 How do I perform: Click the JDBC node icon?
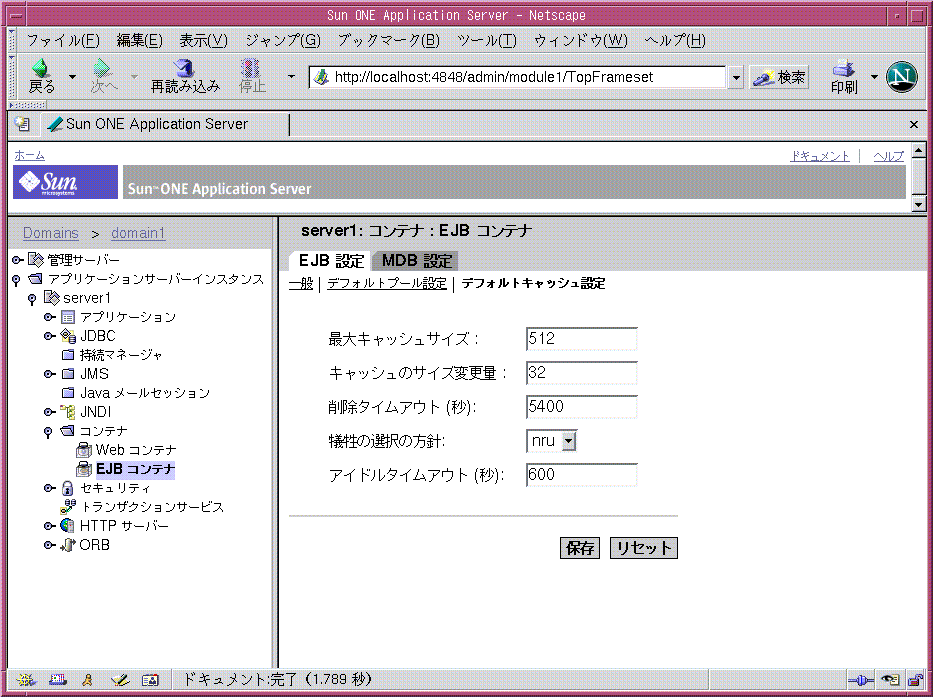tap(68, 336)
